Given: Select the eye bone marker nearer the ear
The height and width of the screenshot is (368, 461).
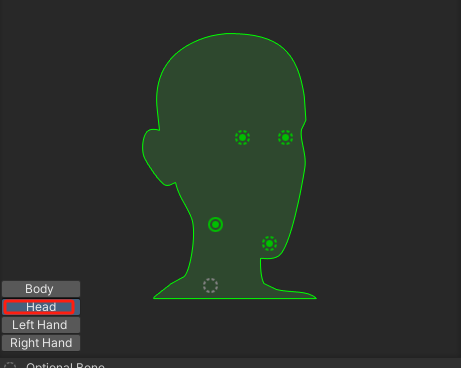Looking at the screenshot, I should tap(242, 137).
